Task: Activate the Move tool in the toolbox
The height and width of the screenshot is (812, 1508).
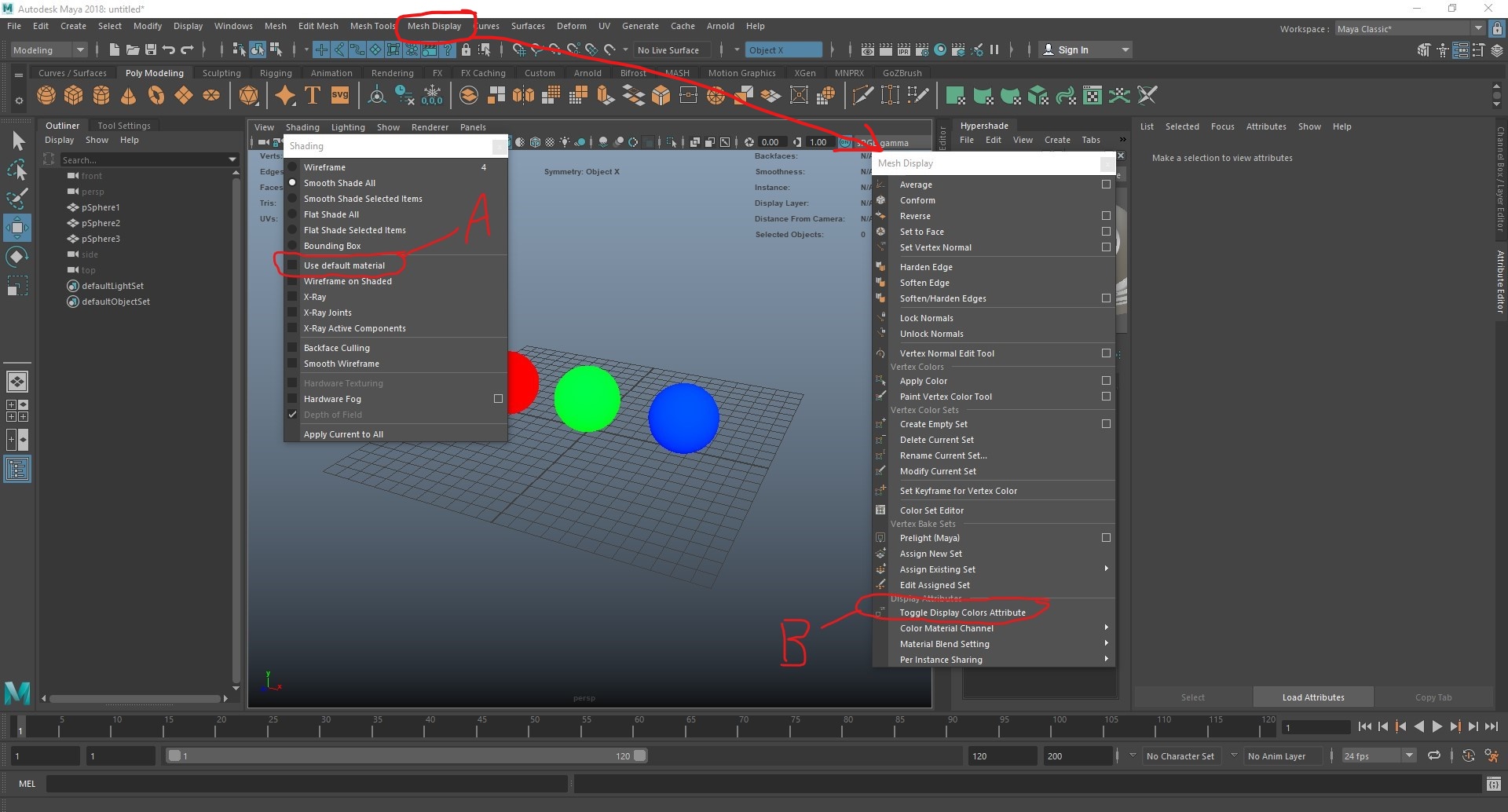Action: click(x=17, y=229)
